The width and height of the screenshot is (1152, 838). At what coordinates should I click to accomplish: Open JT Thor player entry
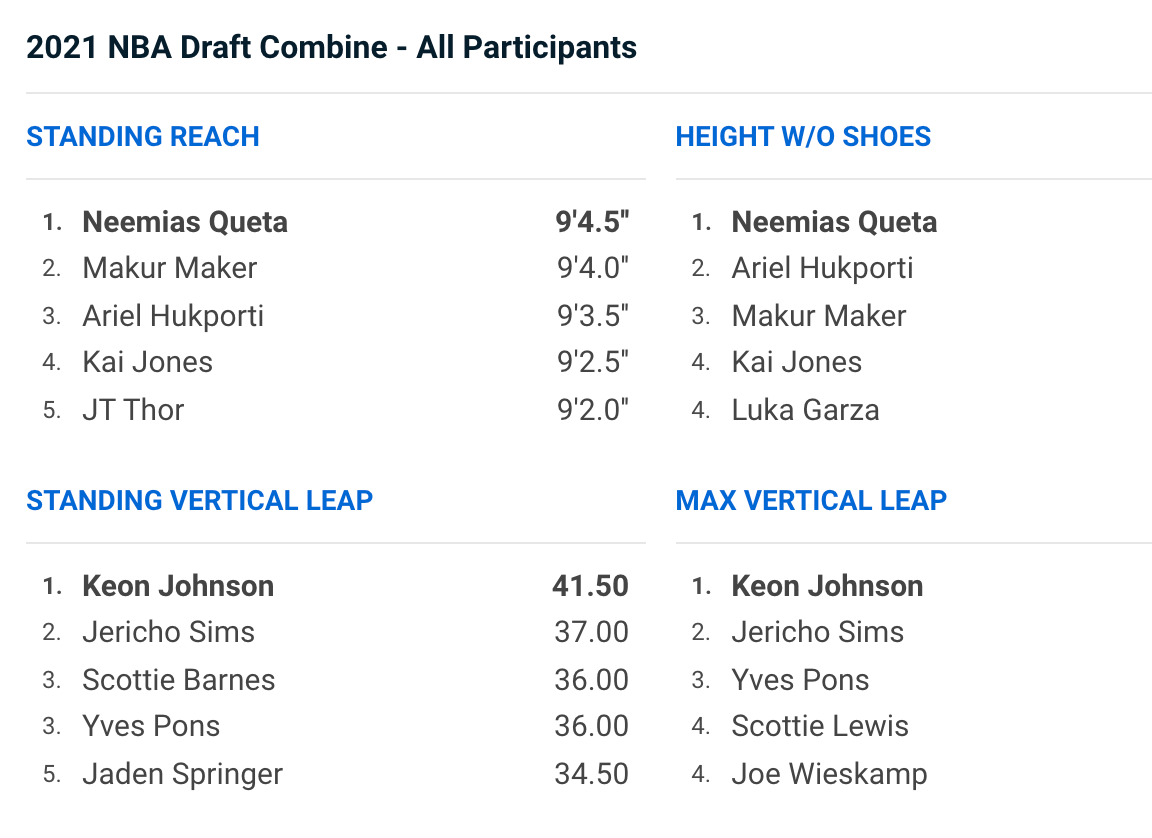click(133, 410)
